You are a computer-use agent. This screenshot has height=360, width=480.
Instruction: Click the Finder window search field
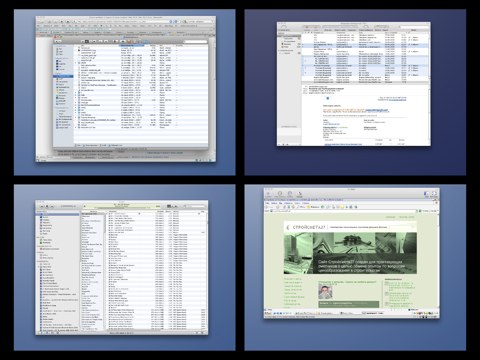(195, 42)
